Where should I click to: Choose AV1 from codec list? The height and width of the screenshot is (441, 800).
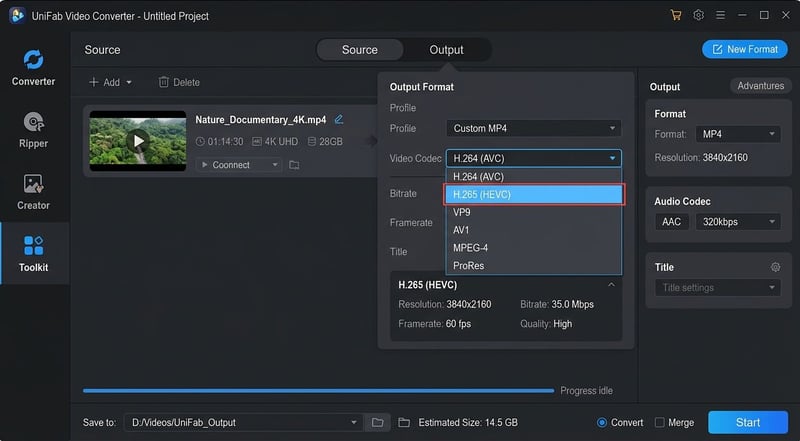tap(534, 230)
